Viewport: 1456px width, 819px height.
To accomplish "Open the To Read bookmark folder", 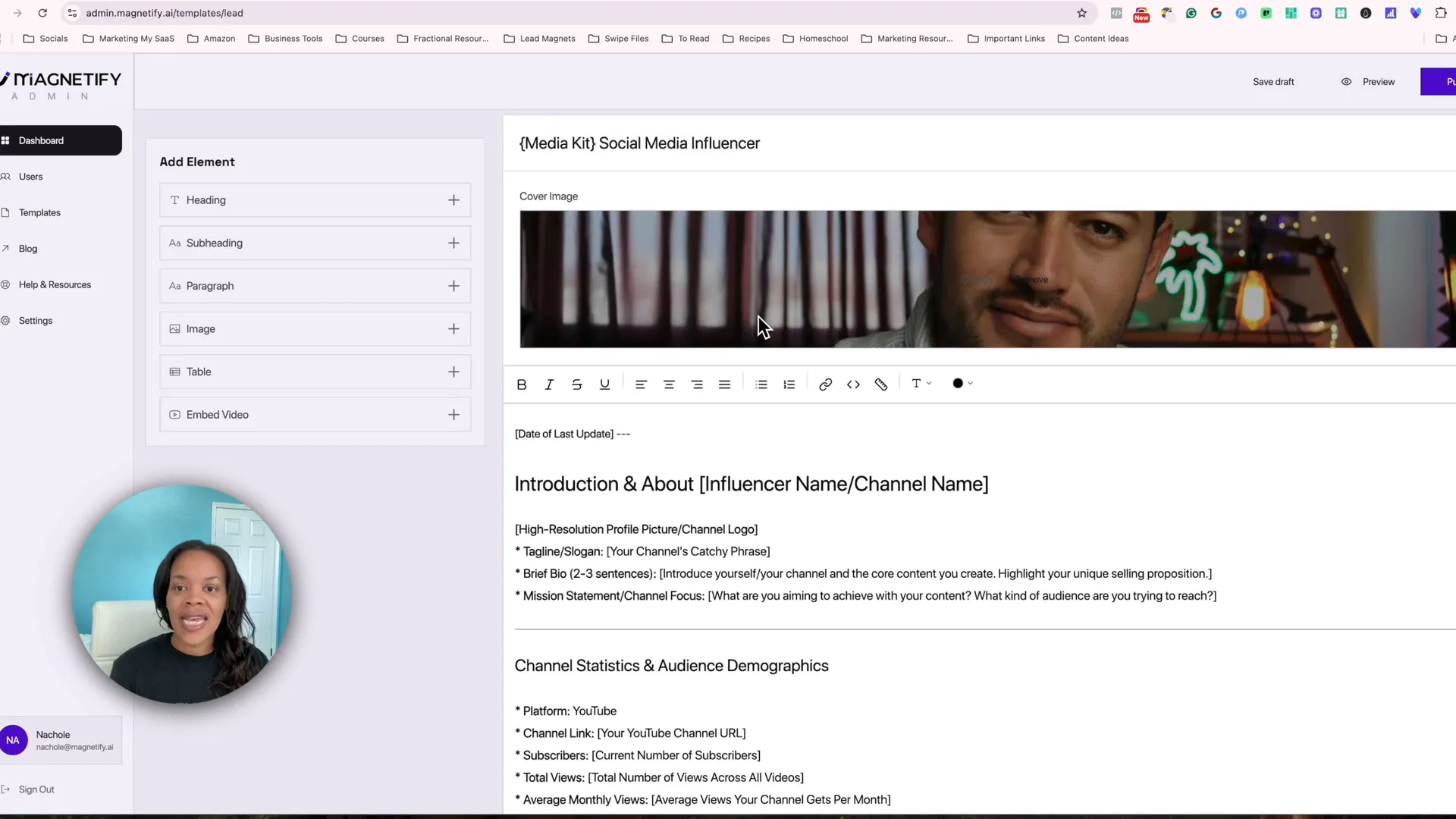I will click(685, 39).
